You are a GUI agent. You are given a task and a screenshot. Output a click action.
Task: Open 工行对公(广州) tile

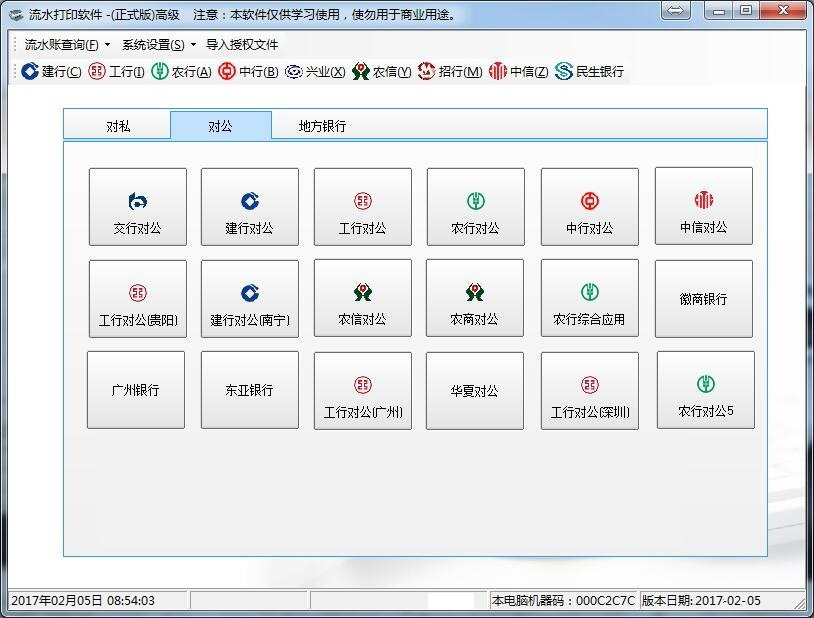tap(363, 391)
